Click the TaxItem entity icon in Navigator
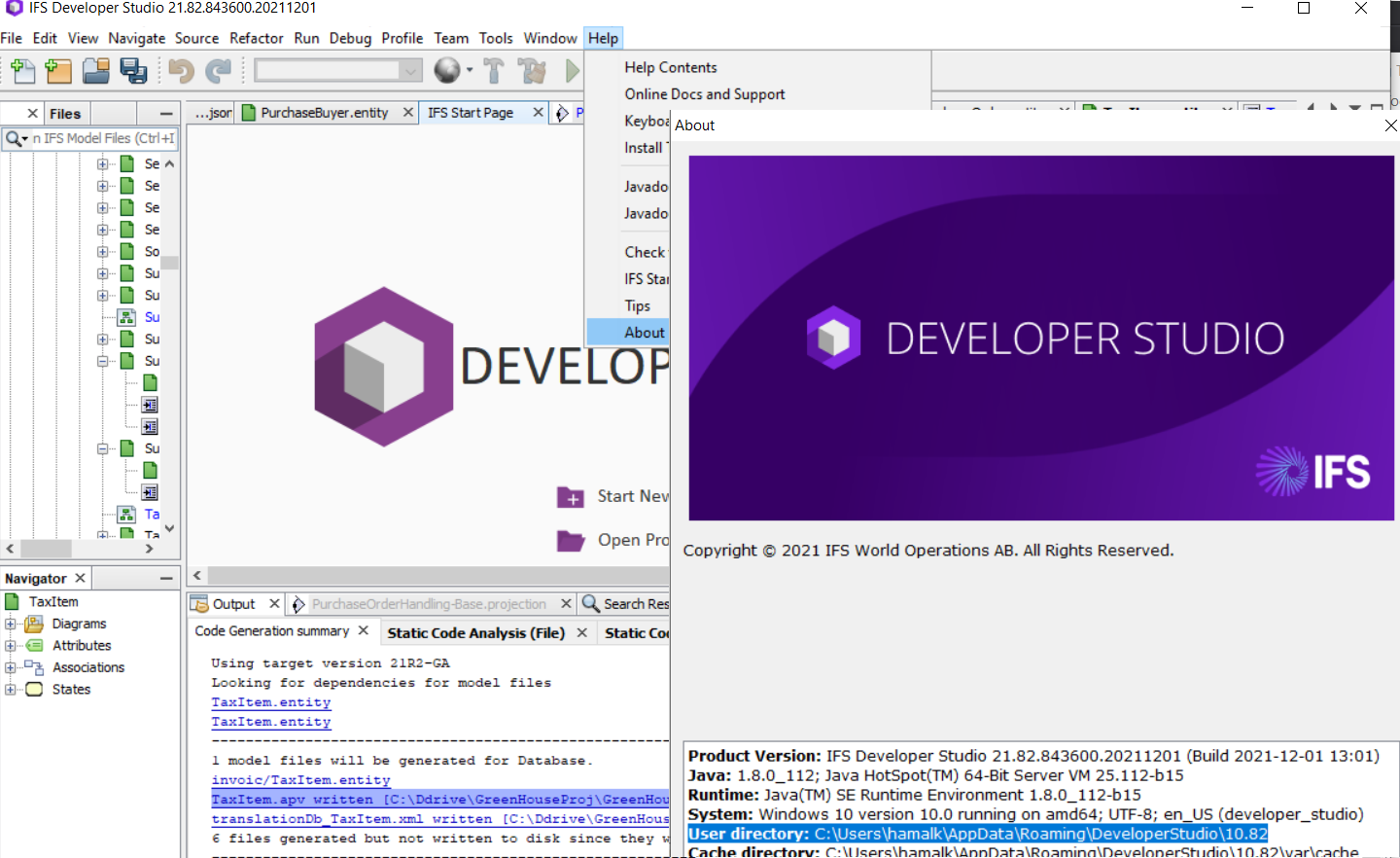The width and height of the screenshot is (1400, 858). click(13, 602)
